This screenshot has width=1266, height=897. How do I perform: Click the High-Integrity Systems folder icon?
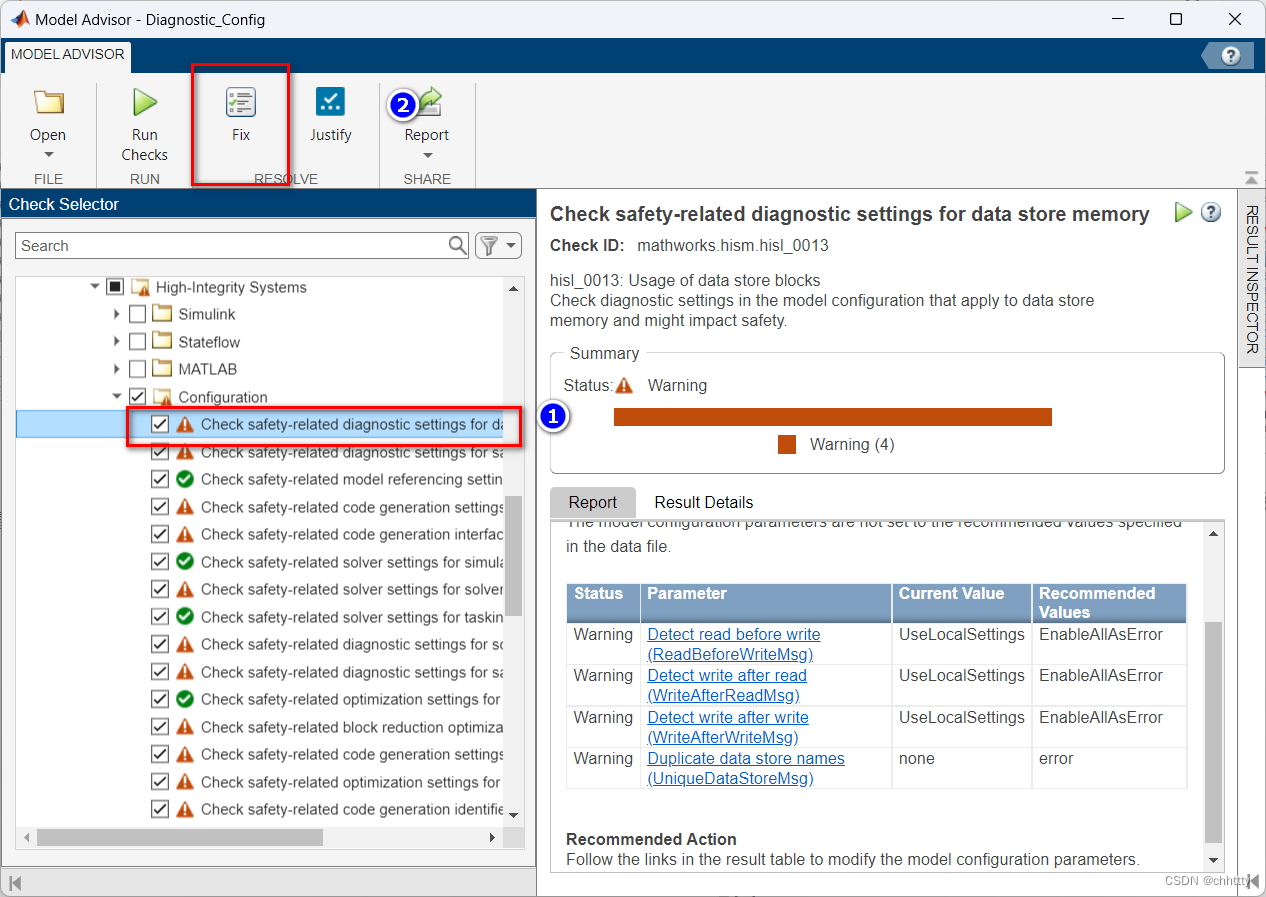tap(140, 287)
